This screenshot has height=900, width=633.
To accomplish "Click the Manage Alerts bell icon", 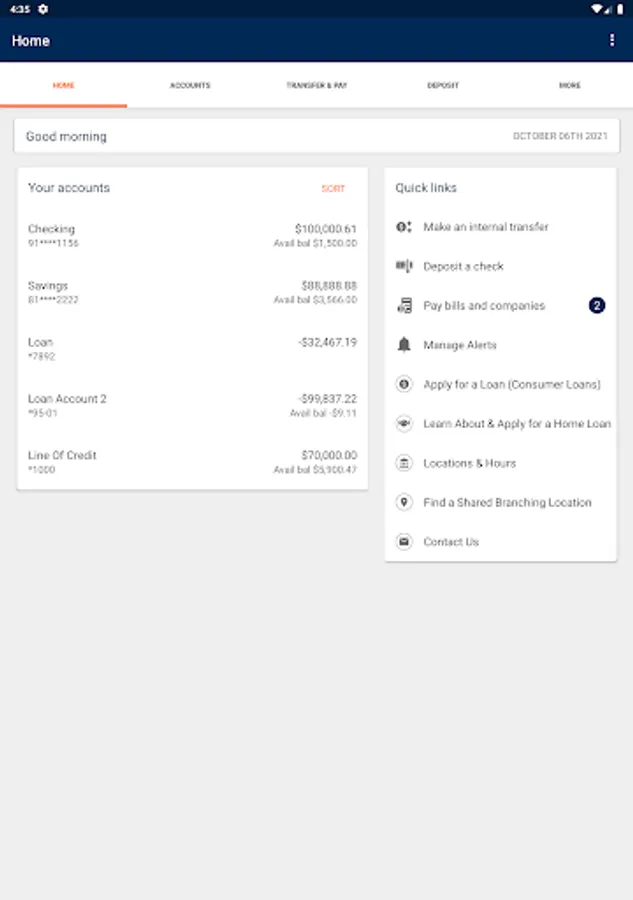I will [x=404, y=345].
